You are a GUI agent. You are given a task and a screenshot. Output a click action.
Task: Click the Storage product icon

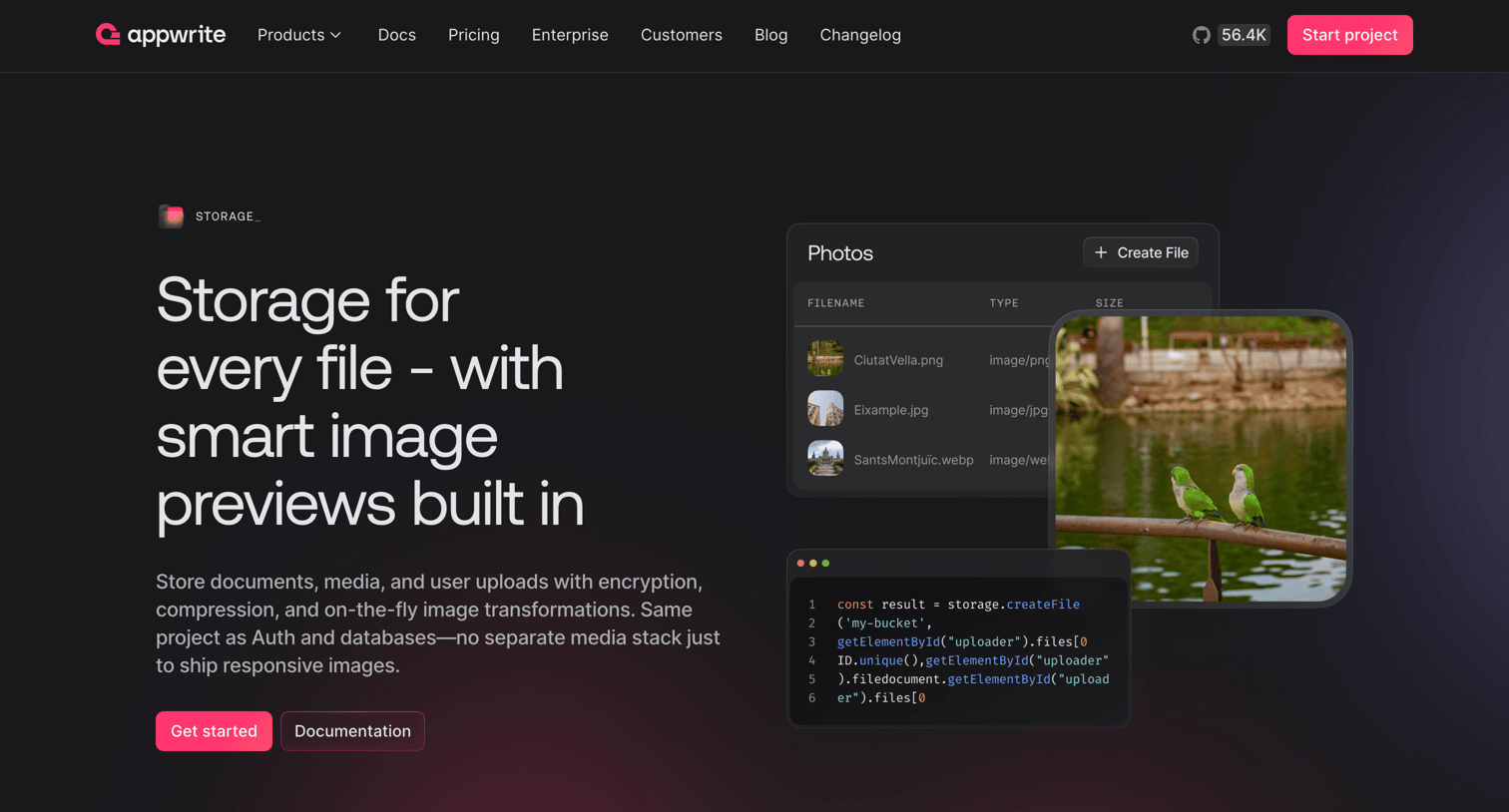point(171,216)
